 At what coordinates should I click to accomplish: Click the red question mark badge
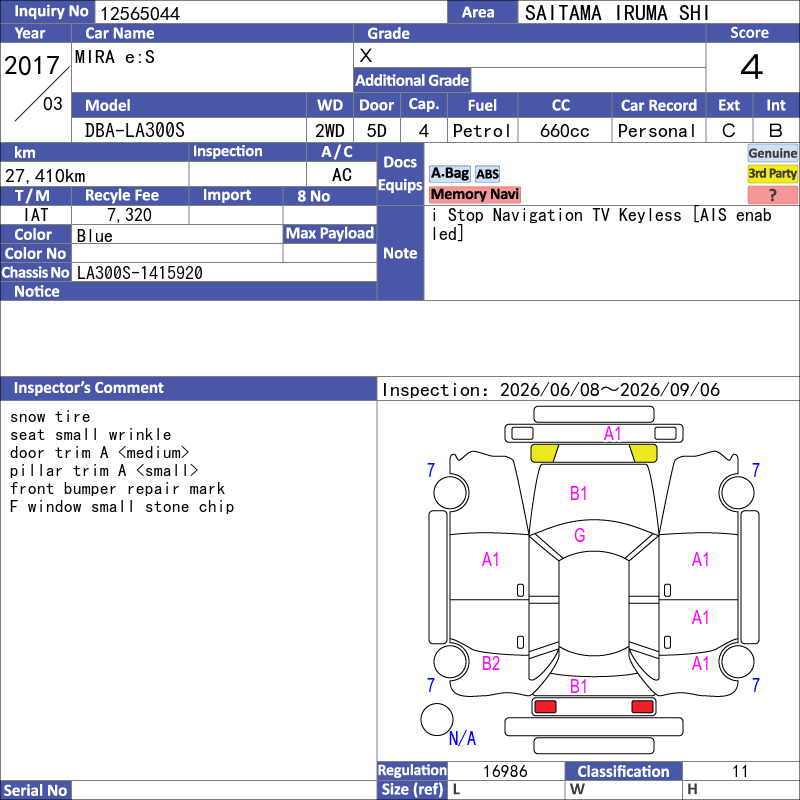(772, 194)
